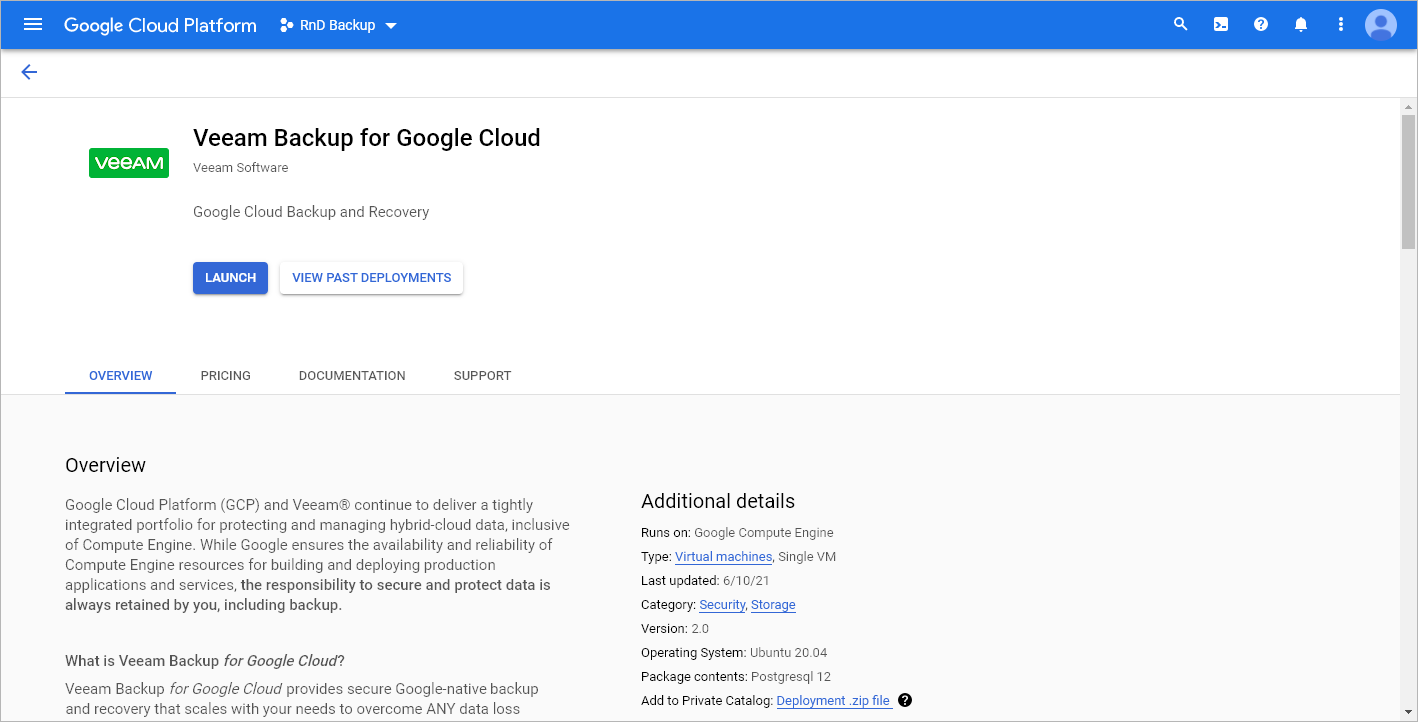Viewport: 1418px width, 722px height.
Task: Click 'Runs on: Google Compute Engine' text
Action: (737, 533)
